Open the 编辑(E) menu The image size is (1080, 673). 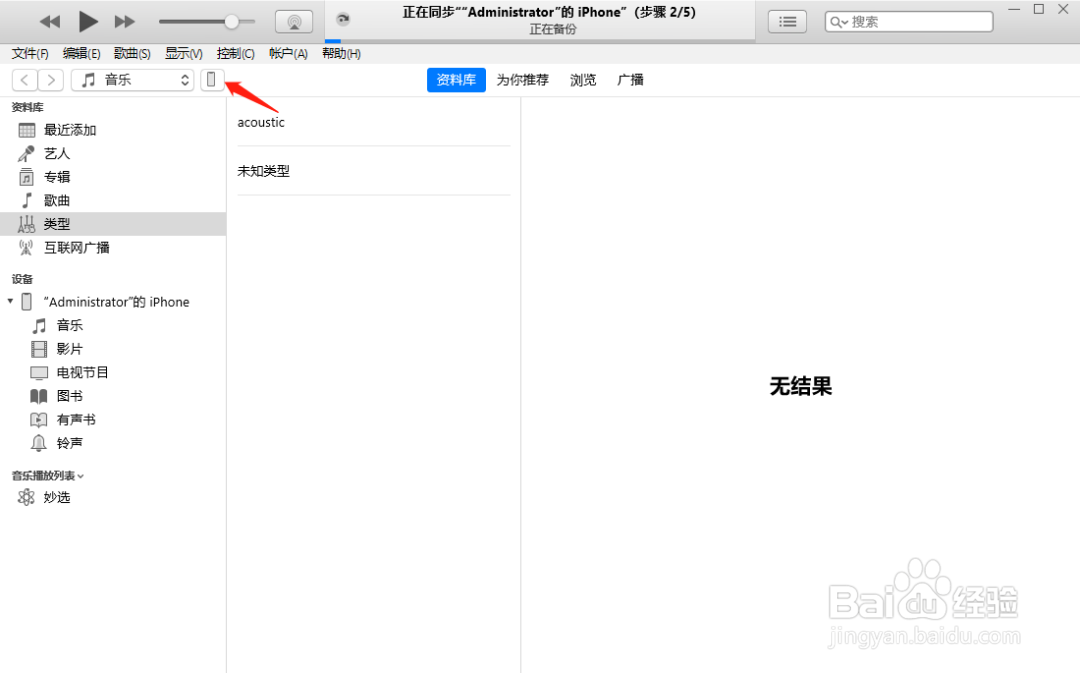click(x=81, y=54)
